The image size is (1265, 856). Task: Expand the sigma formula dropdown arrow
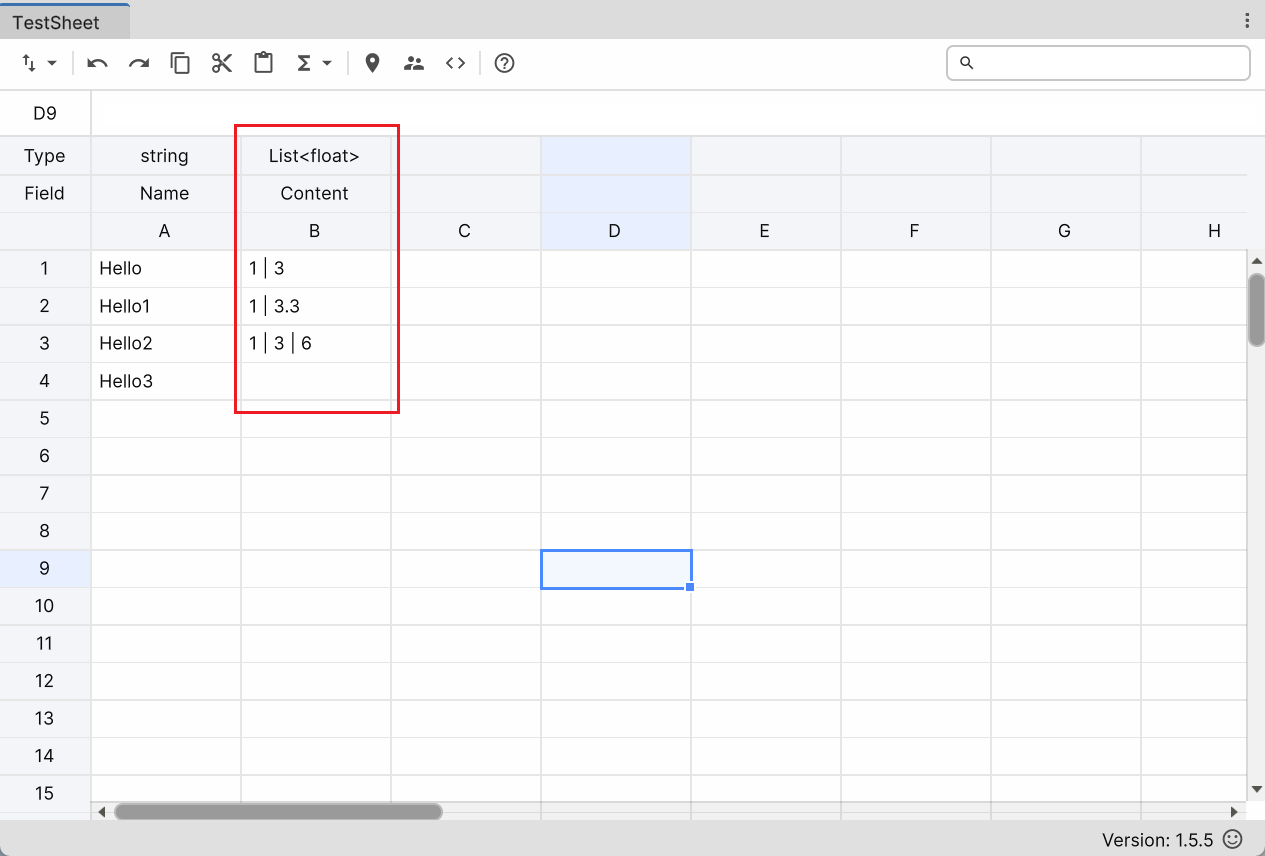point(327,63)
